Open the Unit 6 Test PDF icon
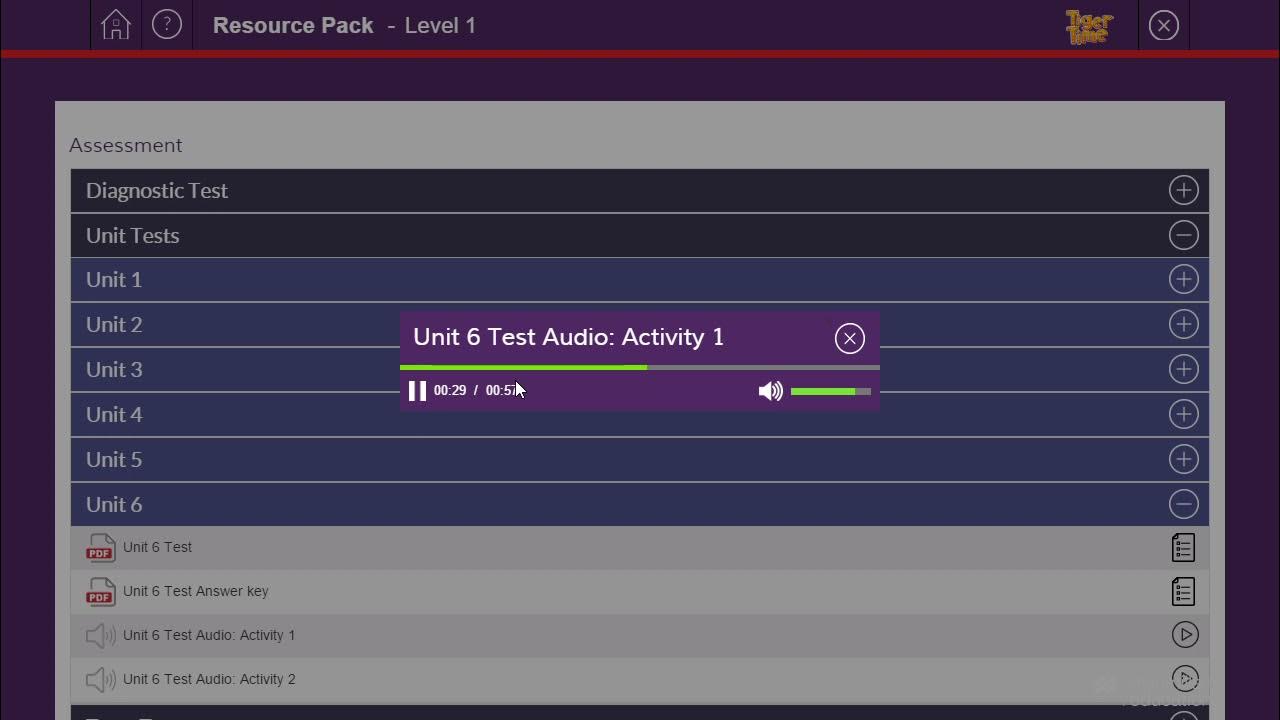 pos(100,548)
